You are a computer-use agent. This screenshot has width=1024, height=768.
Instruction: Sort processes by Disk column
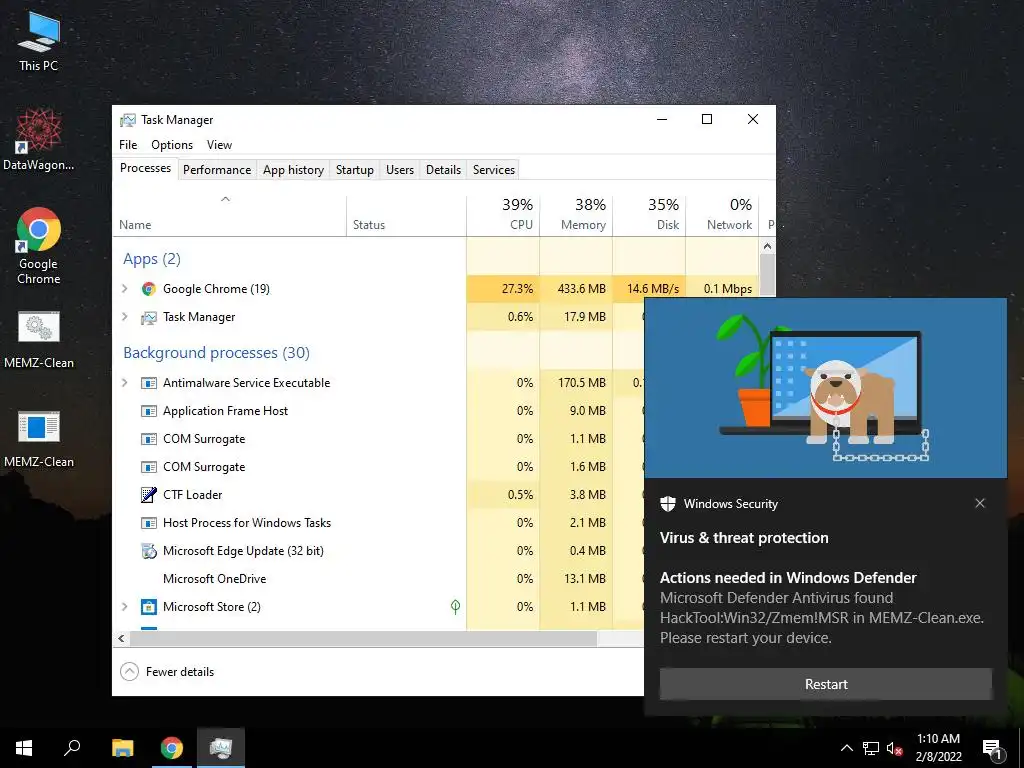click(x=649, y=217)
